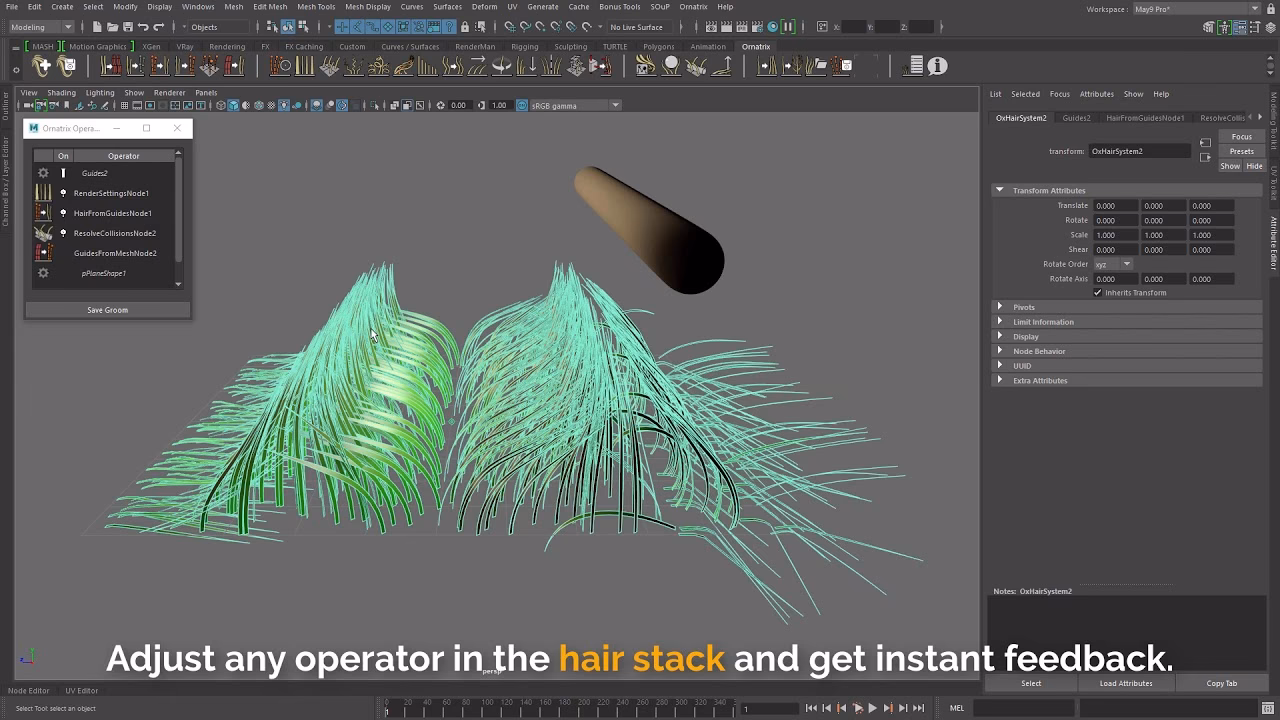Click the add hair shelf icon
The width and height of the screenshot is (1280, 720).
tap(42, 66)
